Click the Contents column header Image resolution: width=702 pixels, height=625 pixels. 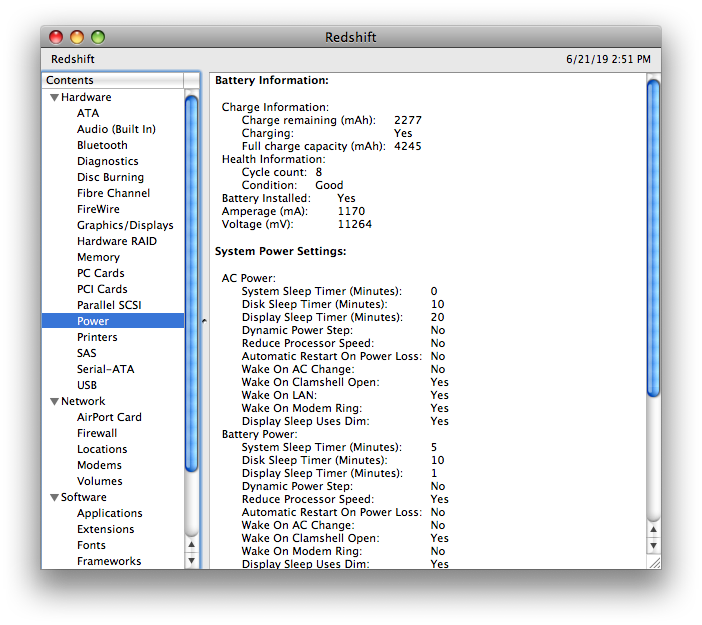[113, 80]
